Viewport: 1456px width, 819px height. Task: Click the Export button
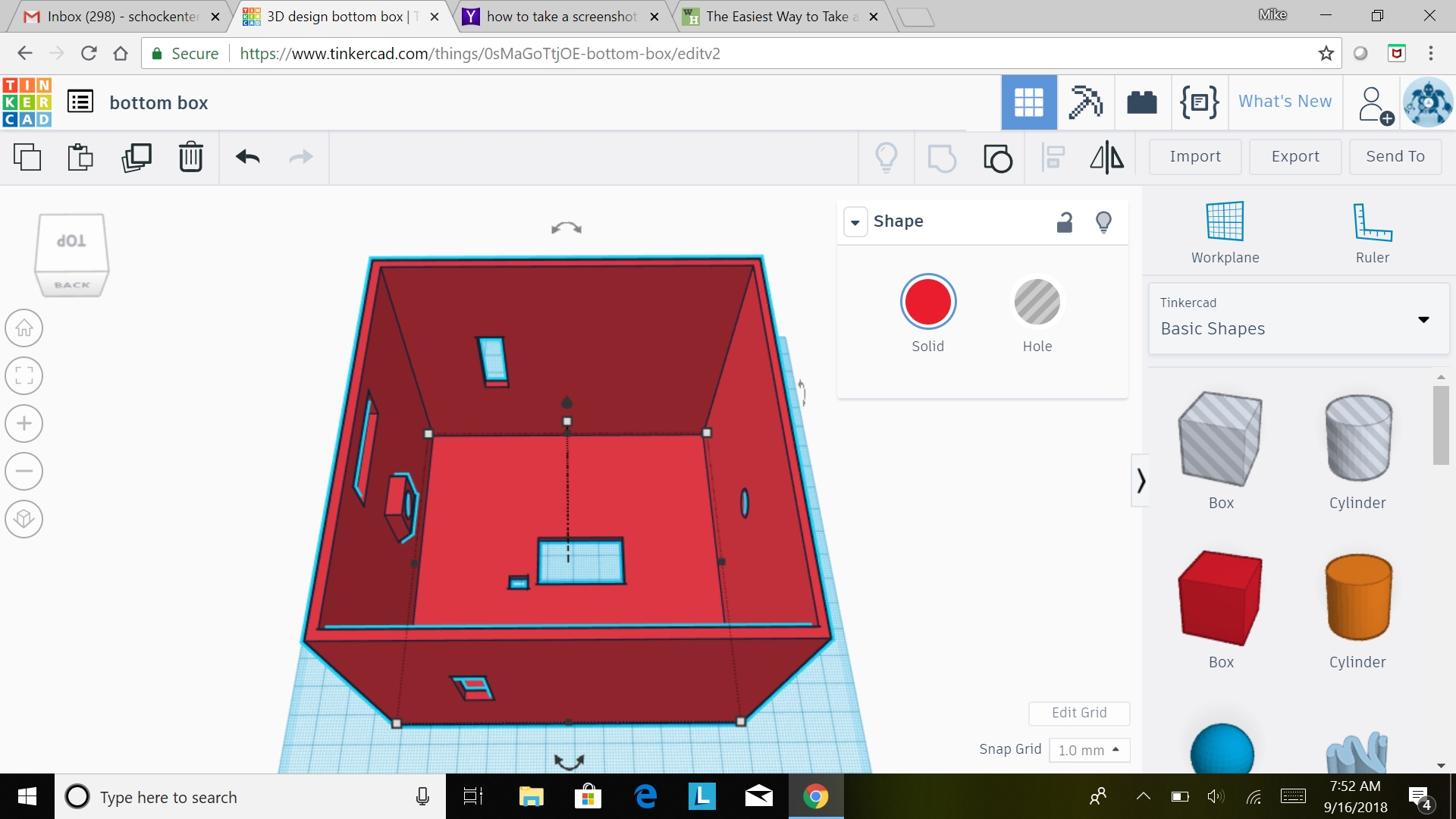1295,156
